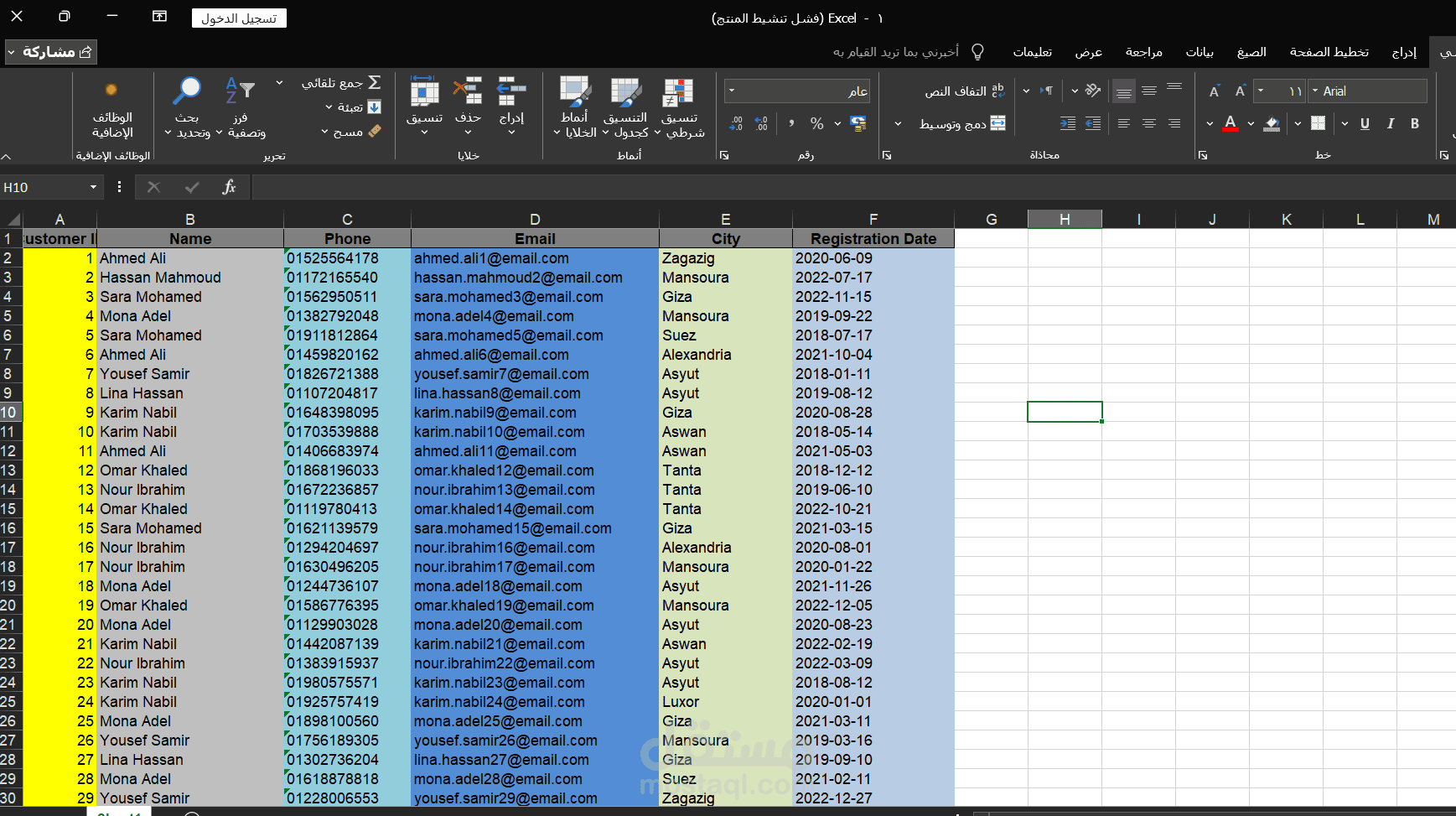Apply the fill color bucket swatch

[1272, 123]
